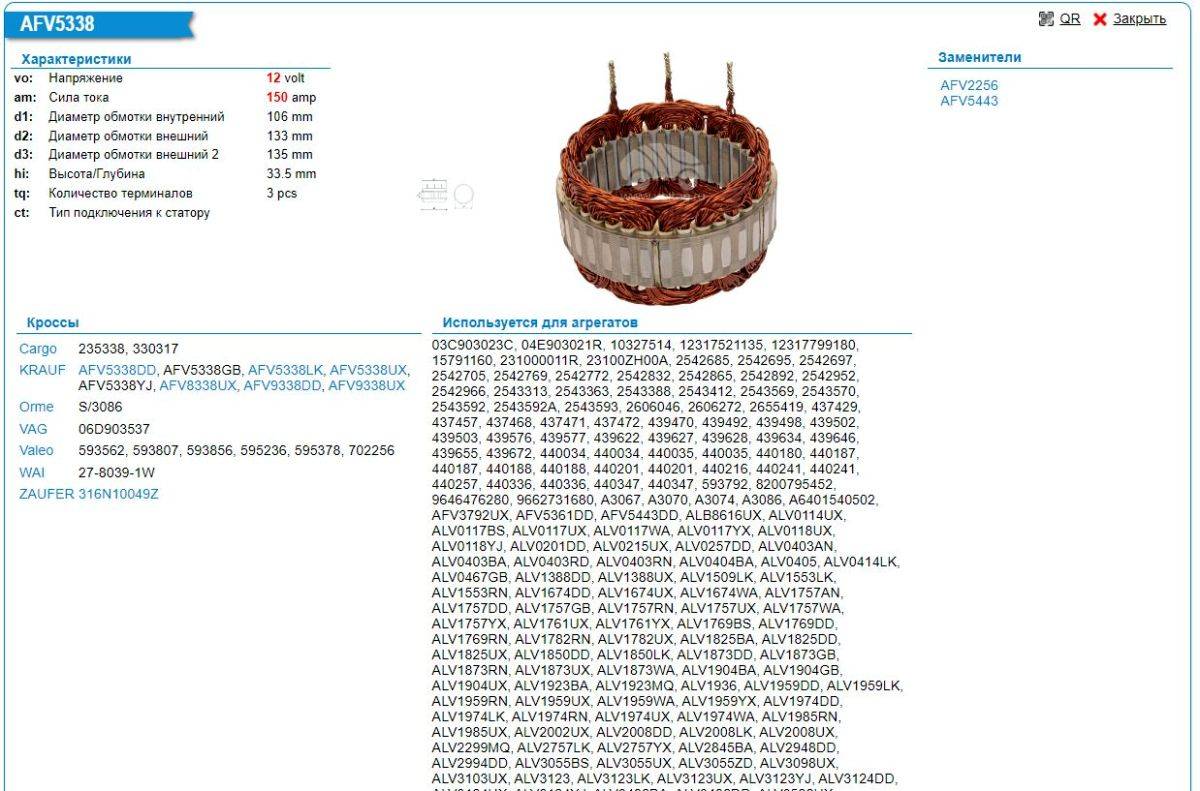Open the stator dimension schematic icon
The height and width of the screenshot is (791, 1200).
point(444,196)
